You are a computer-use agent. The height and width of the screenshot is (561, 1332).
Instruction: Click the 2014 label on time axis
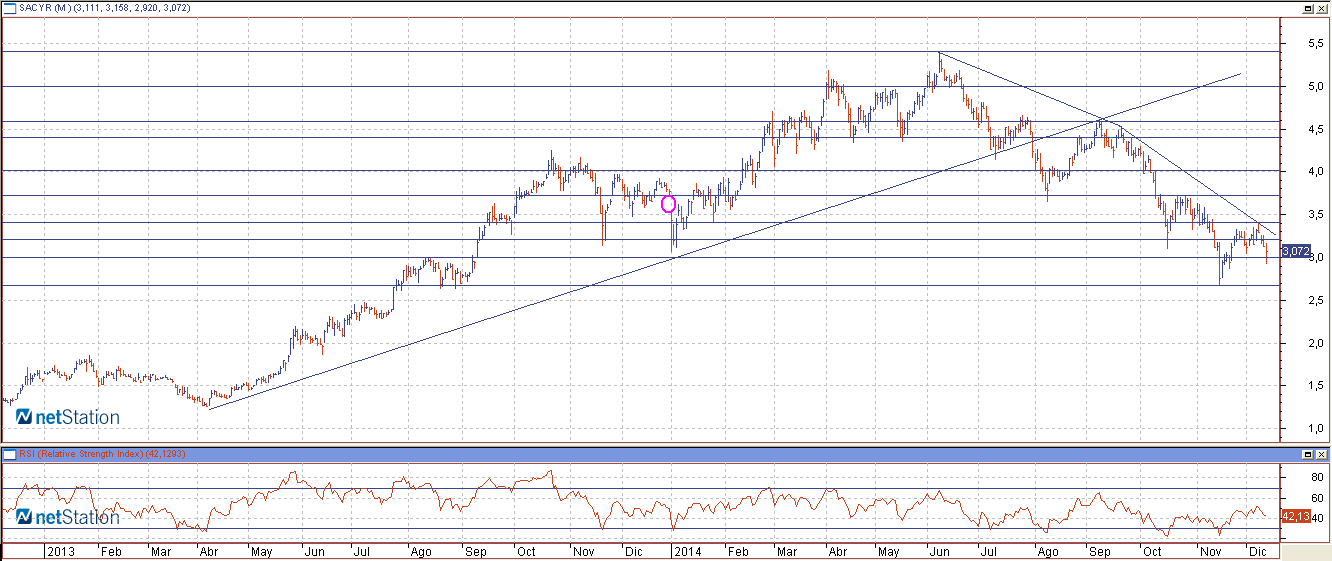(x=686, y=551)
